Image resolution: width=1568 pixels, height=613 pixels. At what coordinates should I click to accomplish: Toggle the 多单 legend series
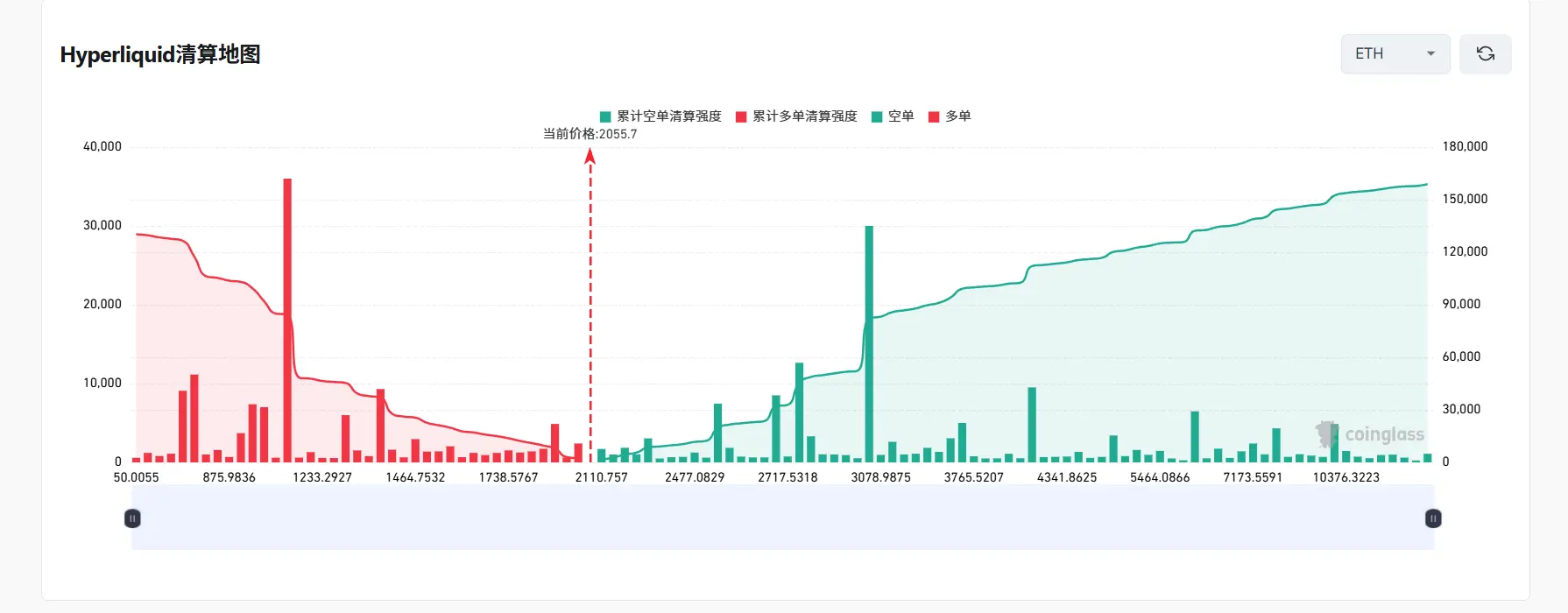click(950, 116)
